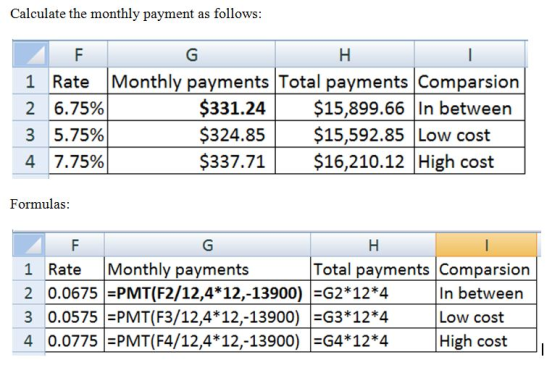The image size is (560, 365).
Task: Click formula =PMT(F4/12,4*12,-13900)
Action: (x=207, y=340)
